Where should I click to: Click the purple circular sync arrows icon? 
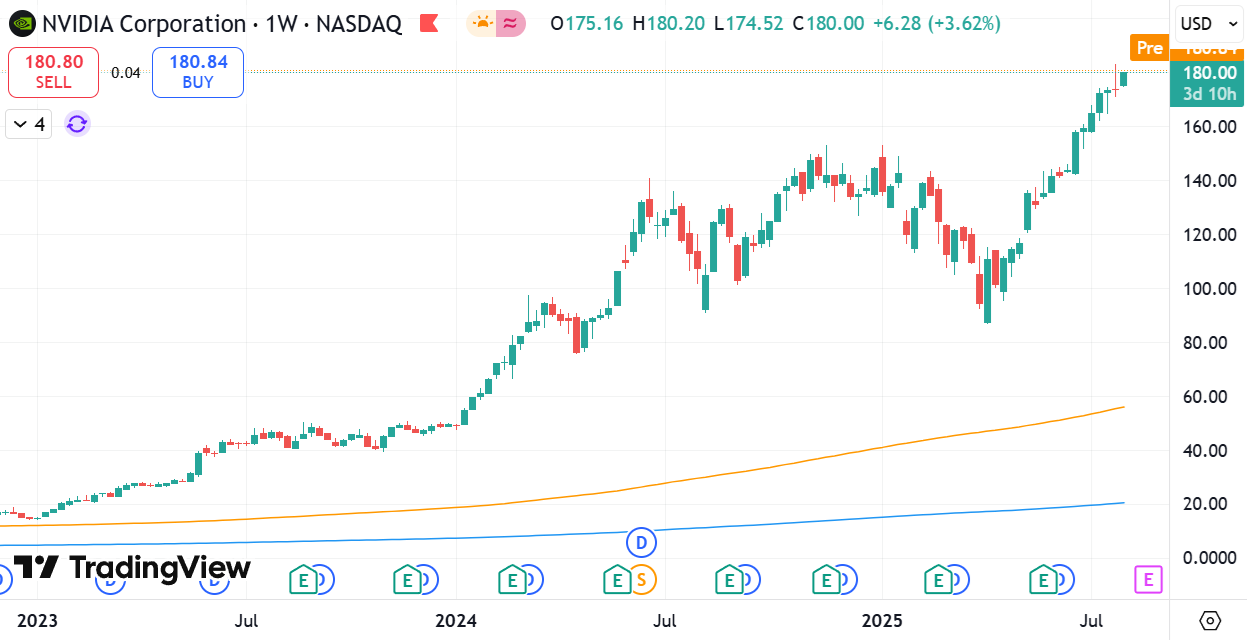77,124
